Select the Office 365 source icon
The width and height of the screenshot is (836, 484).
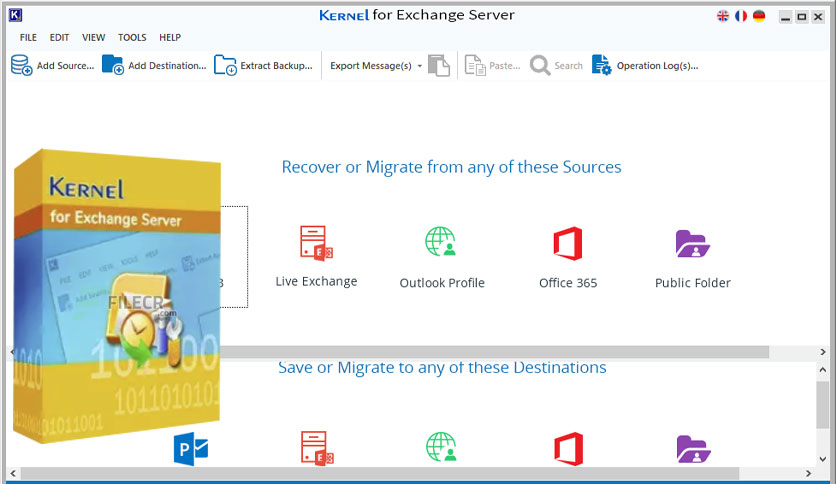[567, 244]
